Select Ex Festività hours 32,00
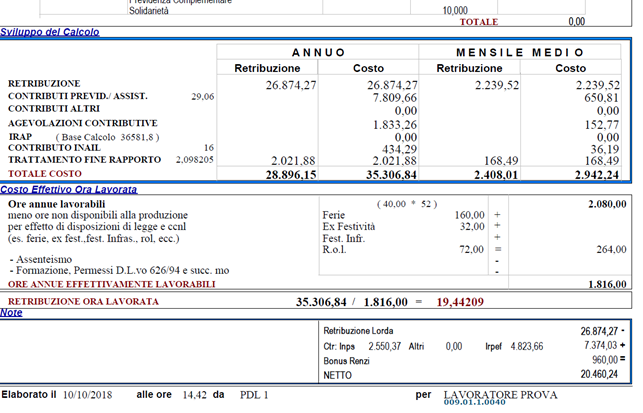This screenshot has height=413, width=643. 472,226
